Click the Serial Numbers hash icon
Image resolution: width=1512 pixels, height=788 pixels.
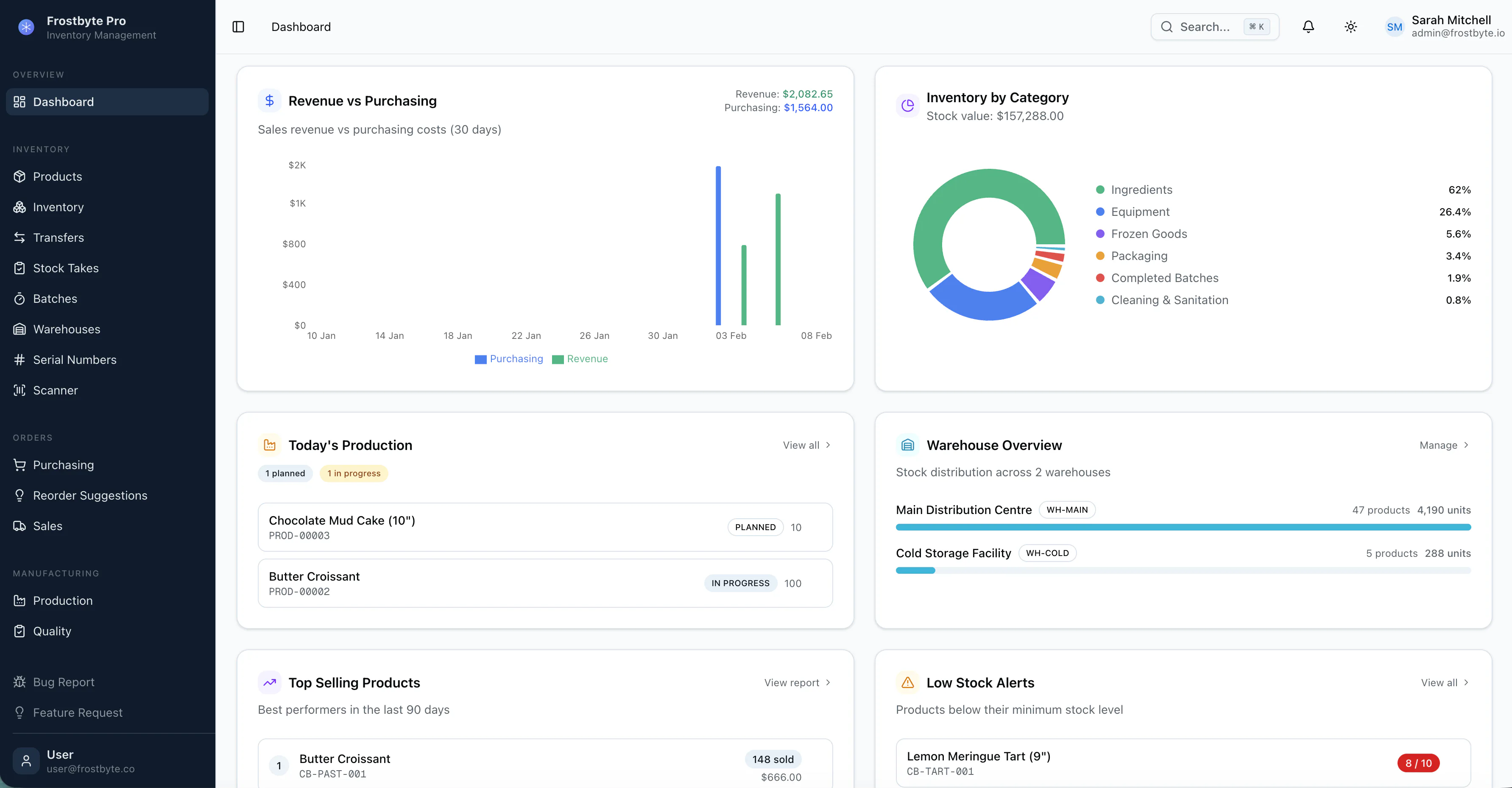[x=20, y=360]
